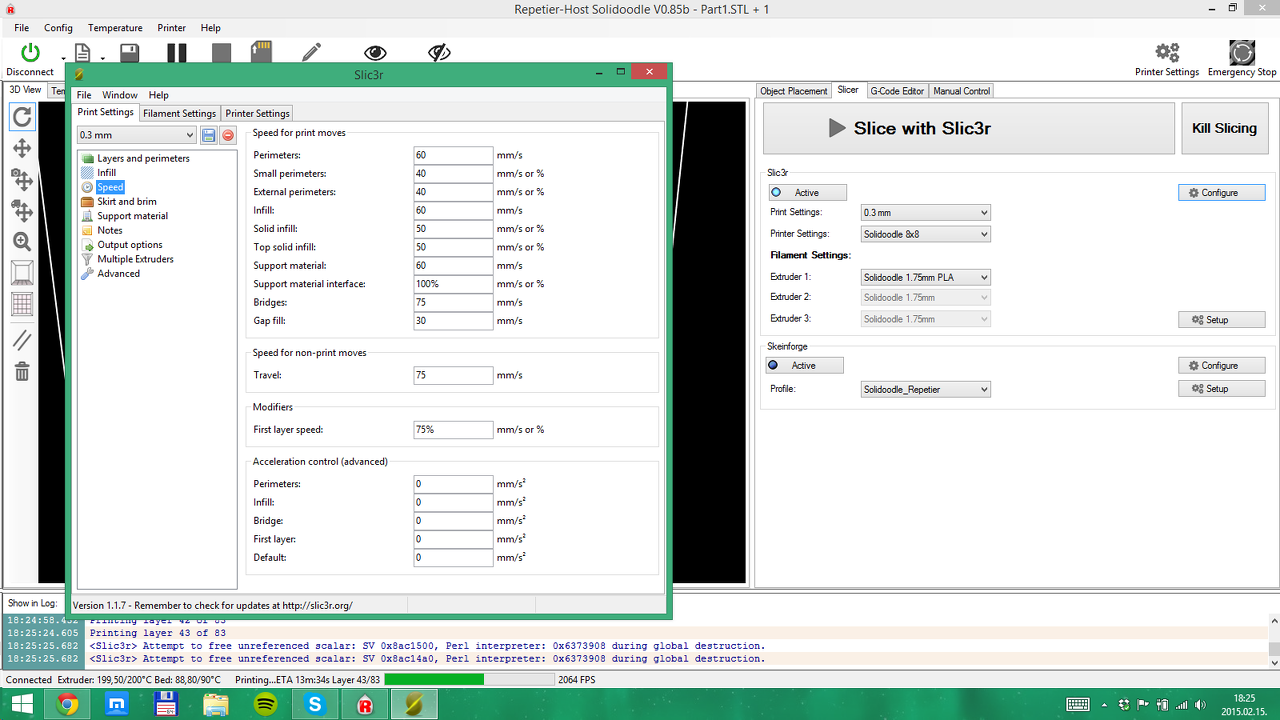1280x720 pixels.
Task: Open Repetier-Host Config menu
Action: [58, 28]
